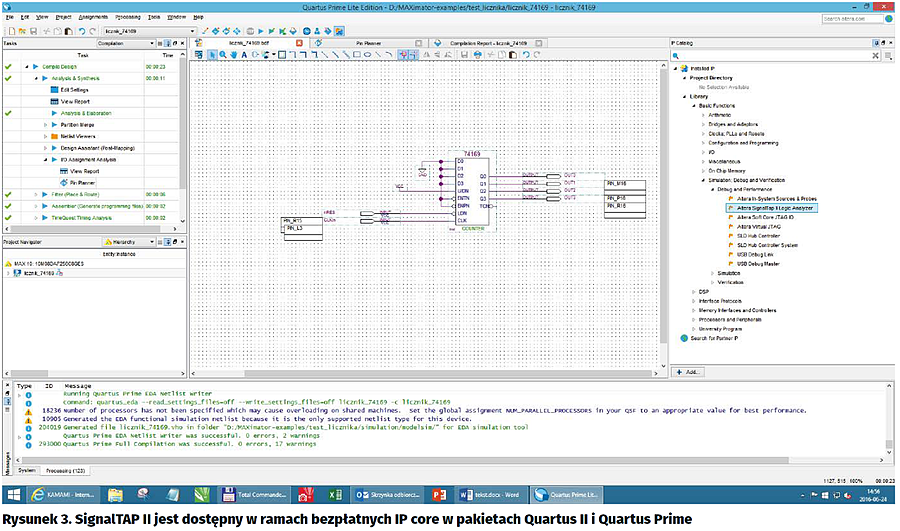Click the undo arrow in main toolbar

(81, 31)
